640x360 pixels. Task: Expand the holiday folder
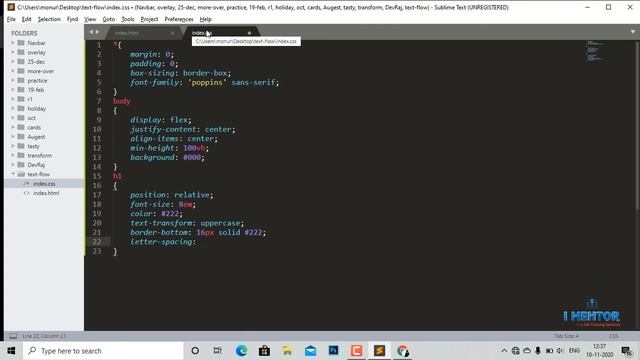point(13,109)
